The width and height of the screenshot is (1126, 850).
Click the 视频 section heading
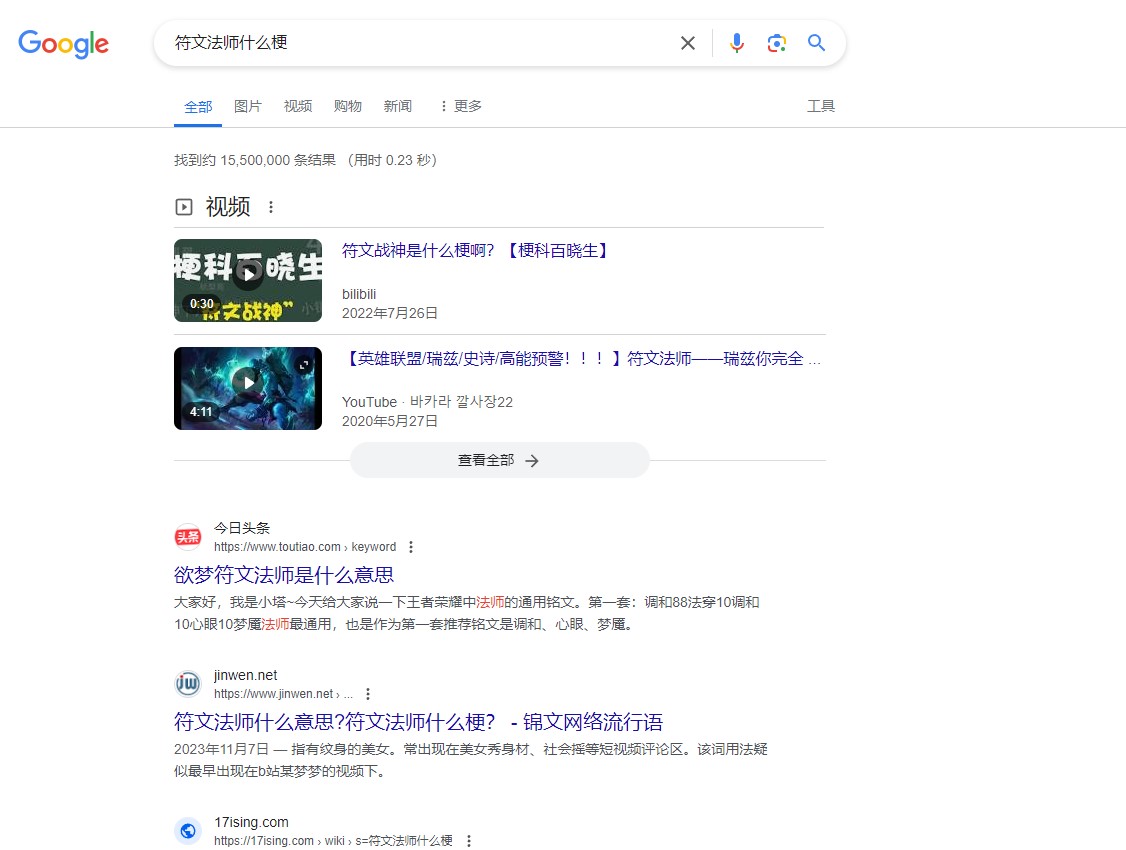coord(228,207)
